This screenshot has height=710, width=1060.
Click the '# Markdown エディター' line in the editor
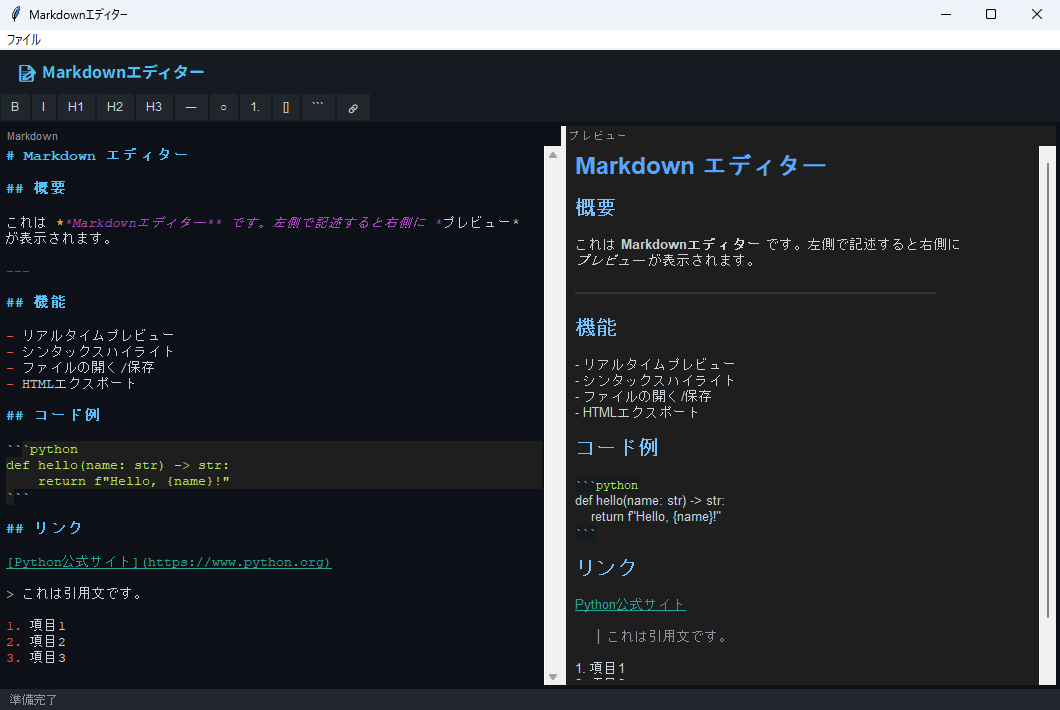click(x=97, y=155)
